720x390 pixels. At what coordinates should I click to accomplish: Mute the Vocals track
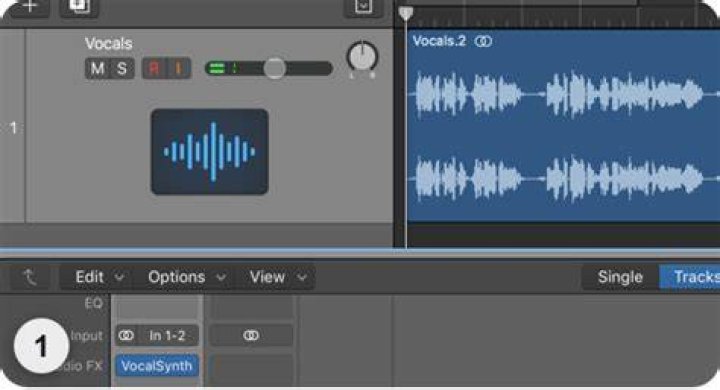97,68
